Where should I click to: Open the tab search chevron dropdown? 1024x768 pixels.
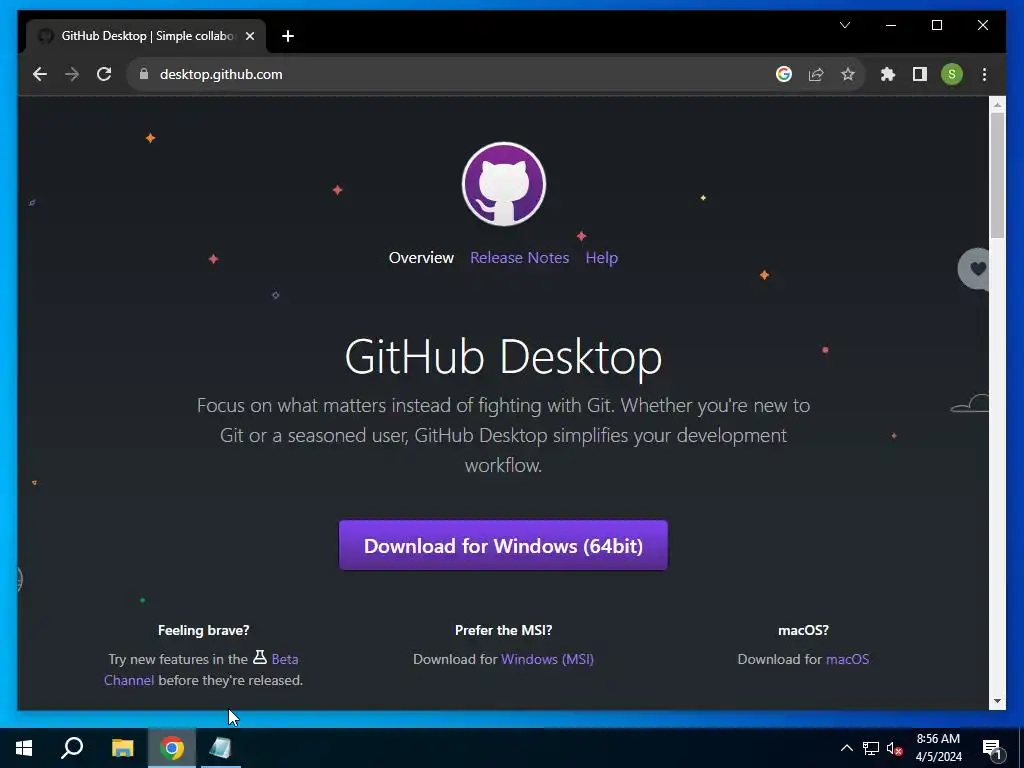845,25
